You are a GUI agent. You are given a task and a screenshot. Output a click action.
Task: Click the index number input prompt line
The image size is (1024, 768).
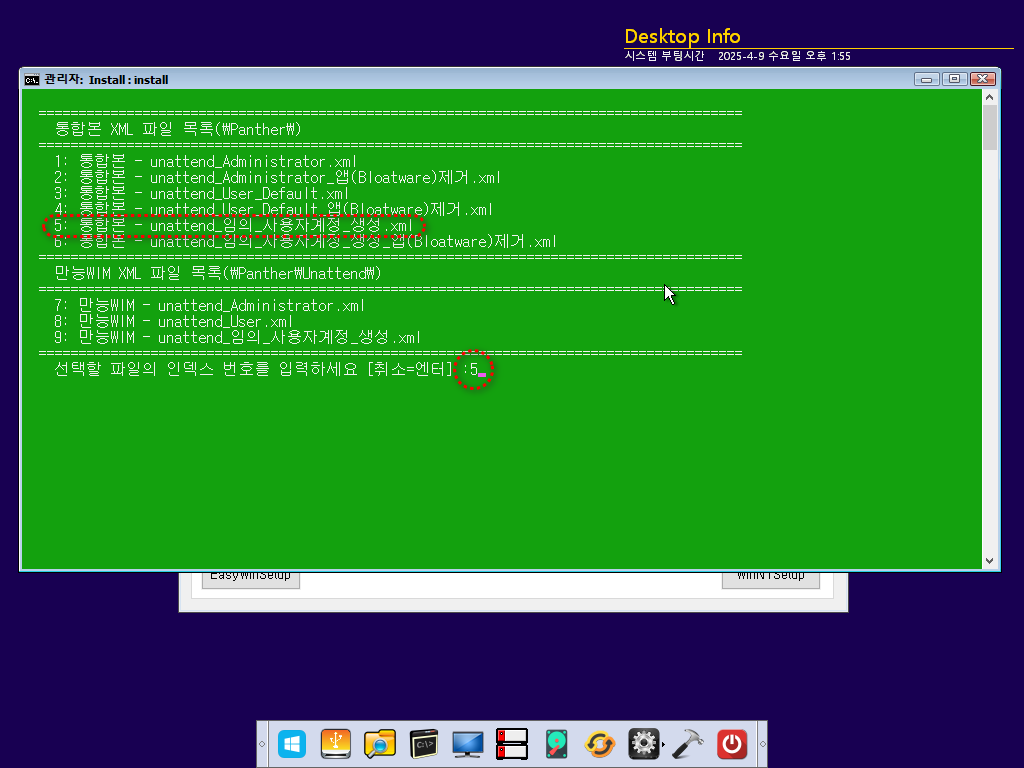(270, 370)
